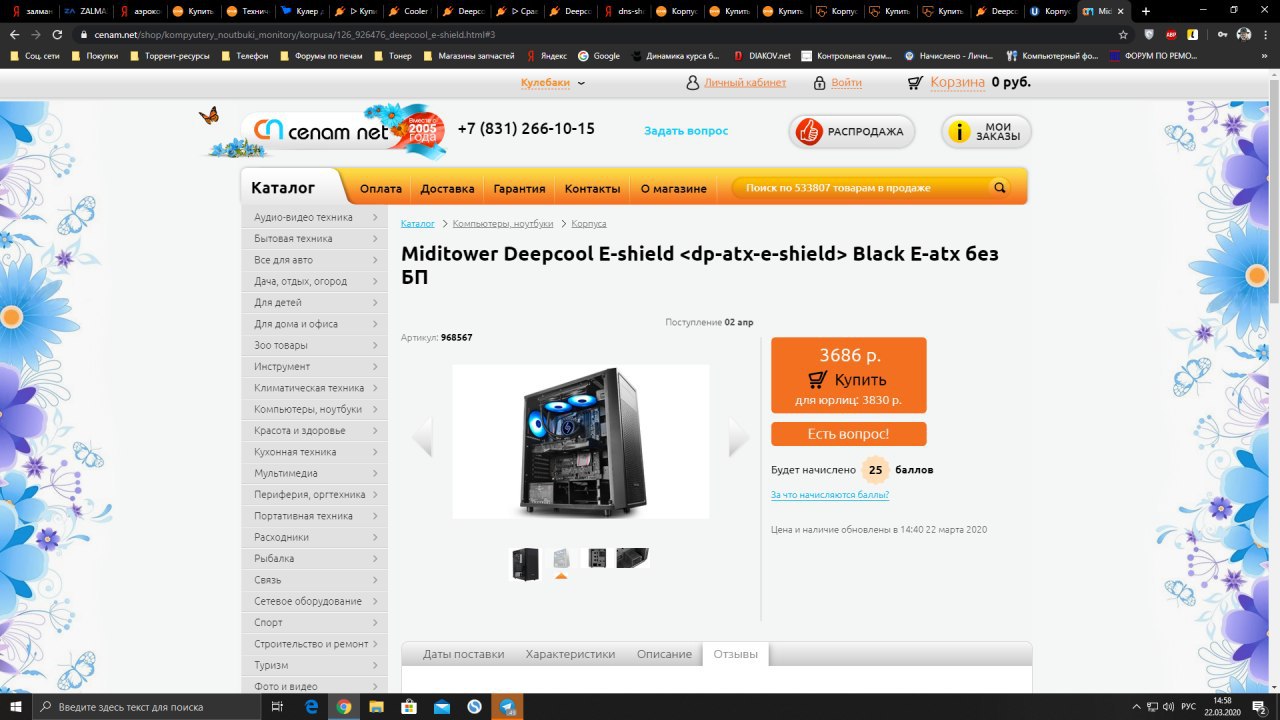
Task: Expand Бытовая техника category
Action: coord(314,238)
